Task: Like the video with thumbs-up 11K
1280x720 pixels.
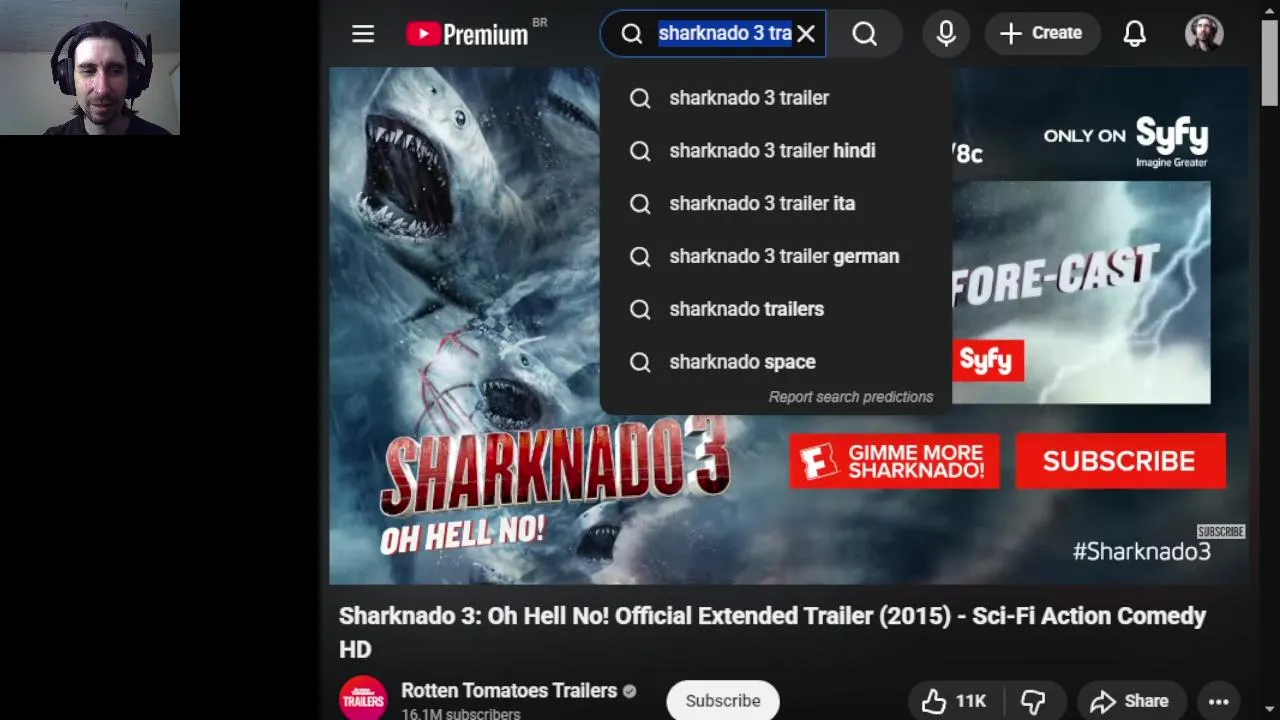Action: click(954, 701)
